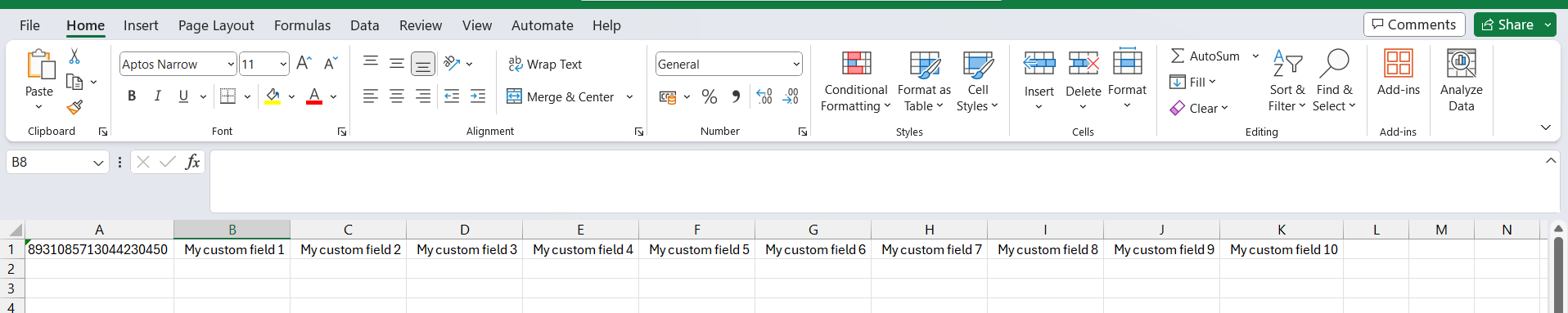1568x313 pixels.
Task: Expand the Fill Color dropdown arrow
Action: [x=291, y=96]
